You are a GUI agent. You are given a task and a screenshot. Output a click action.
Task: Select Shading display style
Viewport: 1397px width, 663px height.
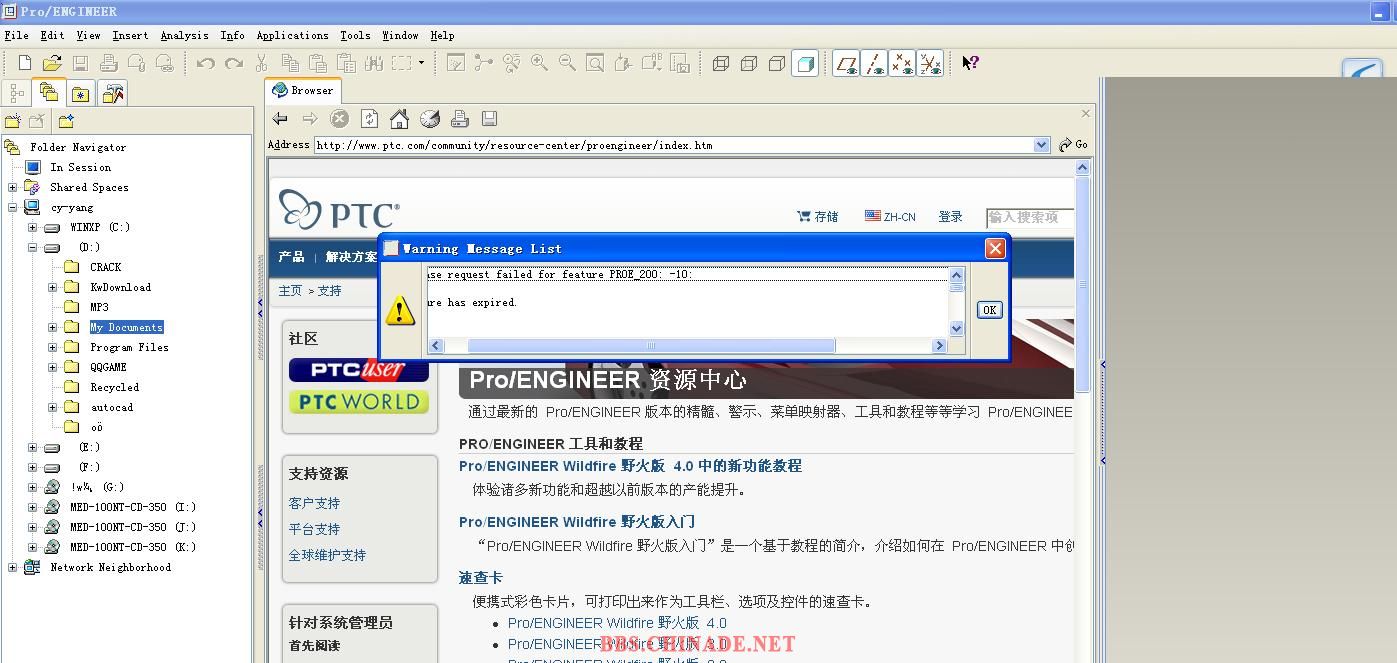point(805,64)
